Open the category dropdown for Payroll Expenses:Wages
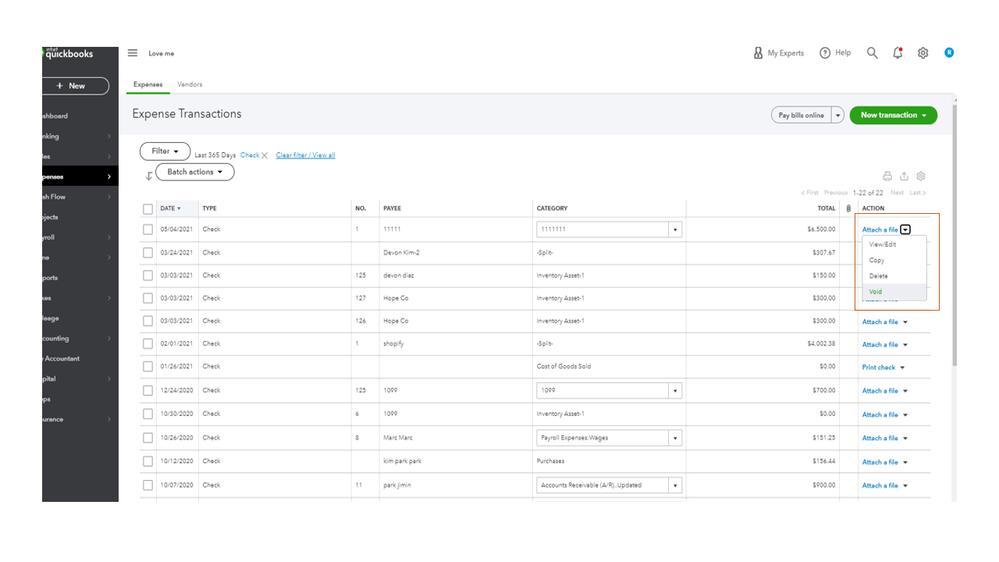 (675, 438)
